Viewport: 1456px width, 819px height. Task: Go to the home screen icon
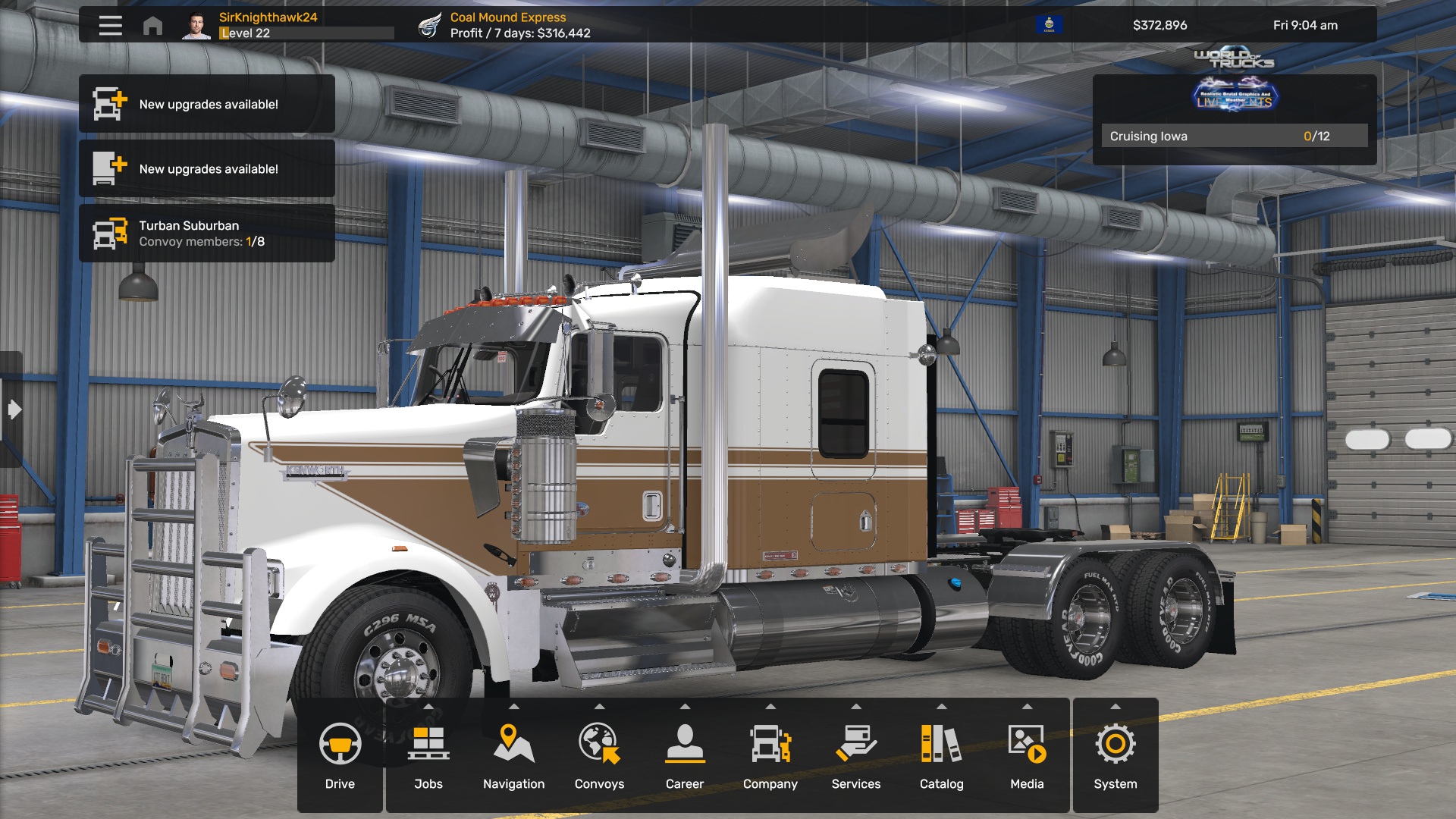(x=152, y=26)
